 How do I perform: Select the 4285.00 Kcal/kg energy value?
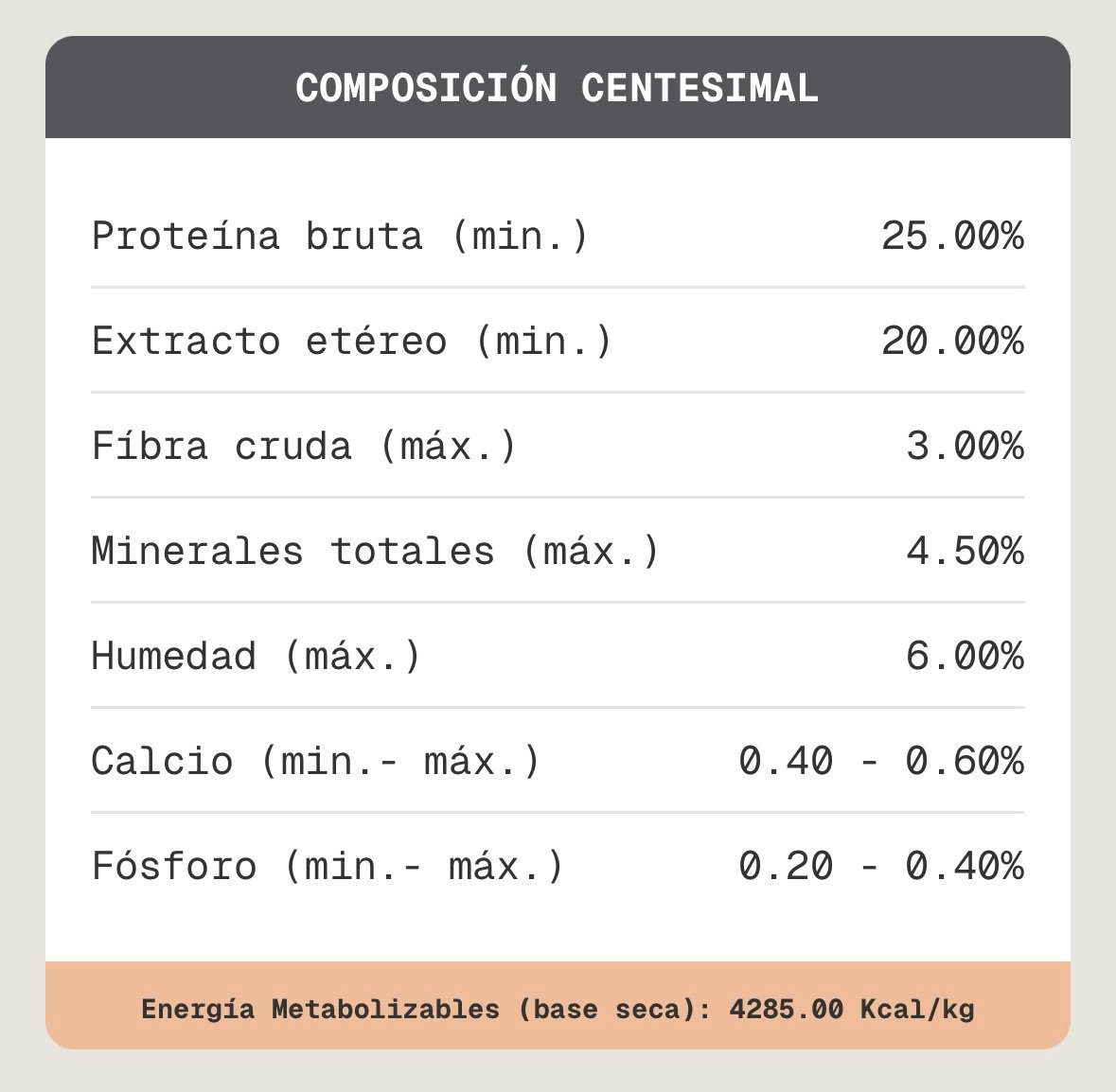click(852, 1009)
